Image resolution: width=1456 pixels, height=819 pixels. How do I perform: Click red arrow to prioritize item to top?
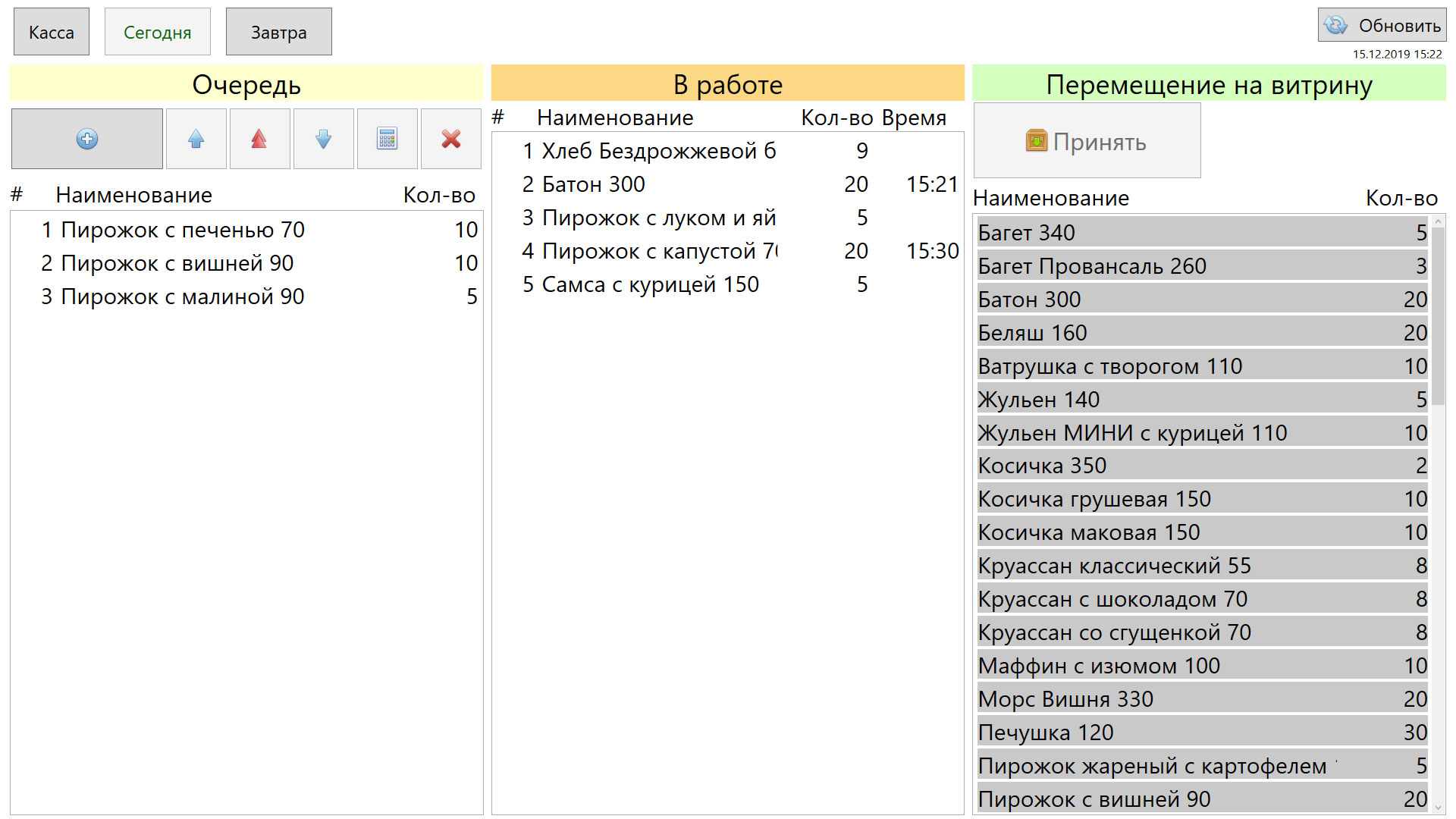coord(259,139)
